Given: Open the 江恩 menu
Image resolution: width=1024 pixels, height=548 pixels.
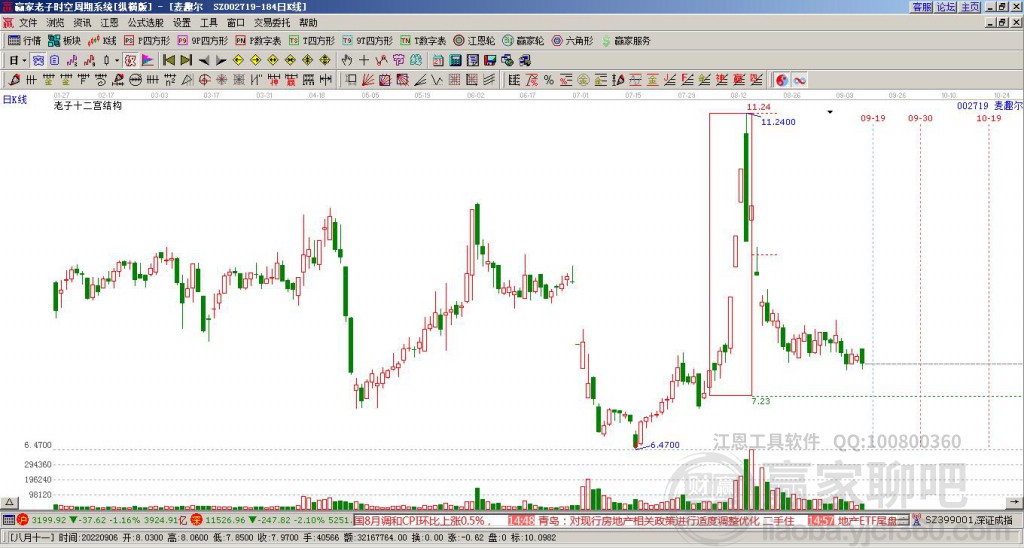Looking at the screenshot, I should pyautogui.click(x=109, y=23).
